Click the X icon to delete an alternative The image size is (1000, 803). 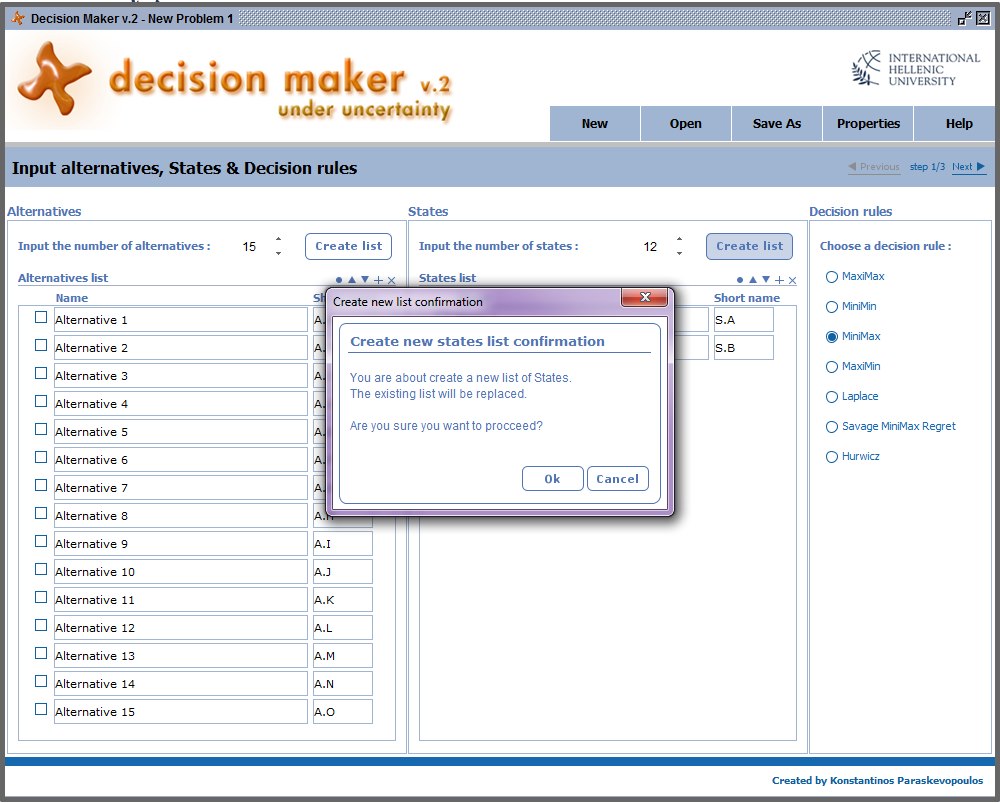point(391,281)
